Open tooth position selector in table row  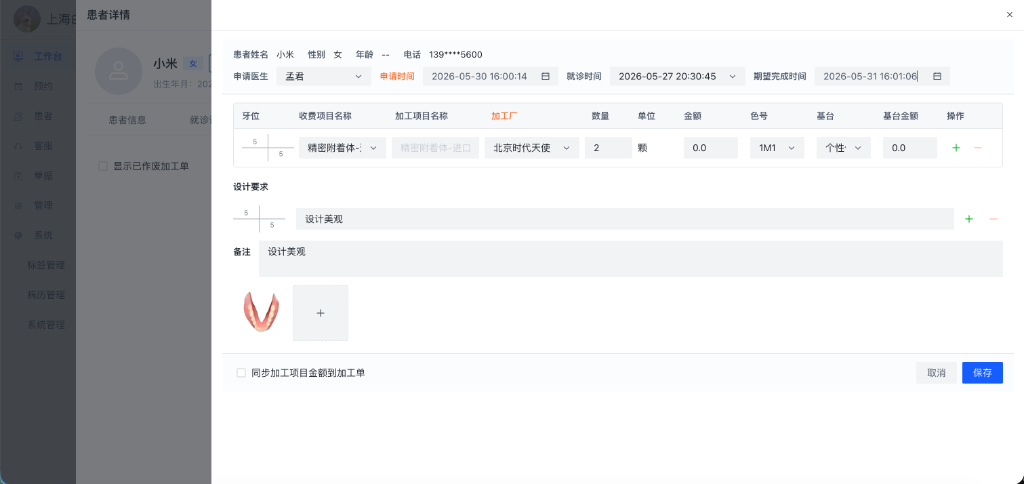(x=268, y=148)
